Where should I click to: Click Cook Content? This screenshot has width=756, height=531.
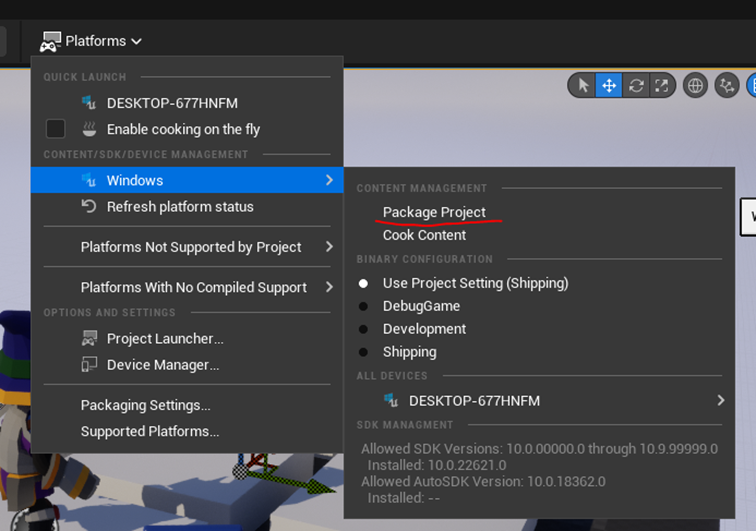tap(424, 235)
